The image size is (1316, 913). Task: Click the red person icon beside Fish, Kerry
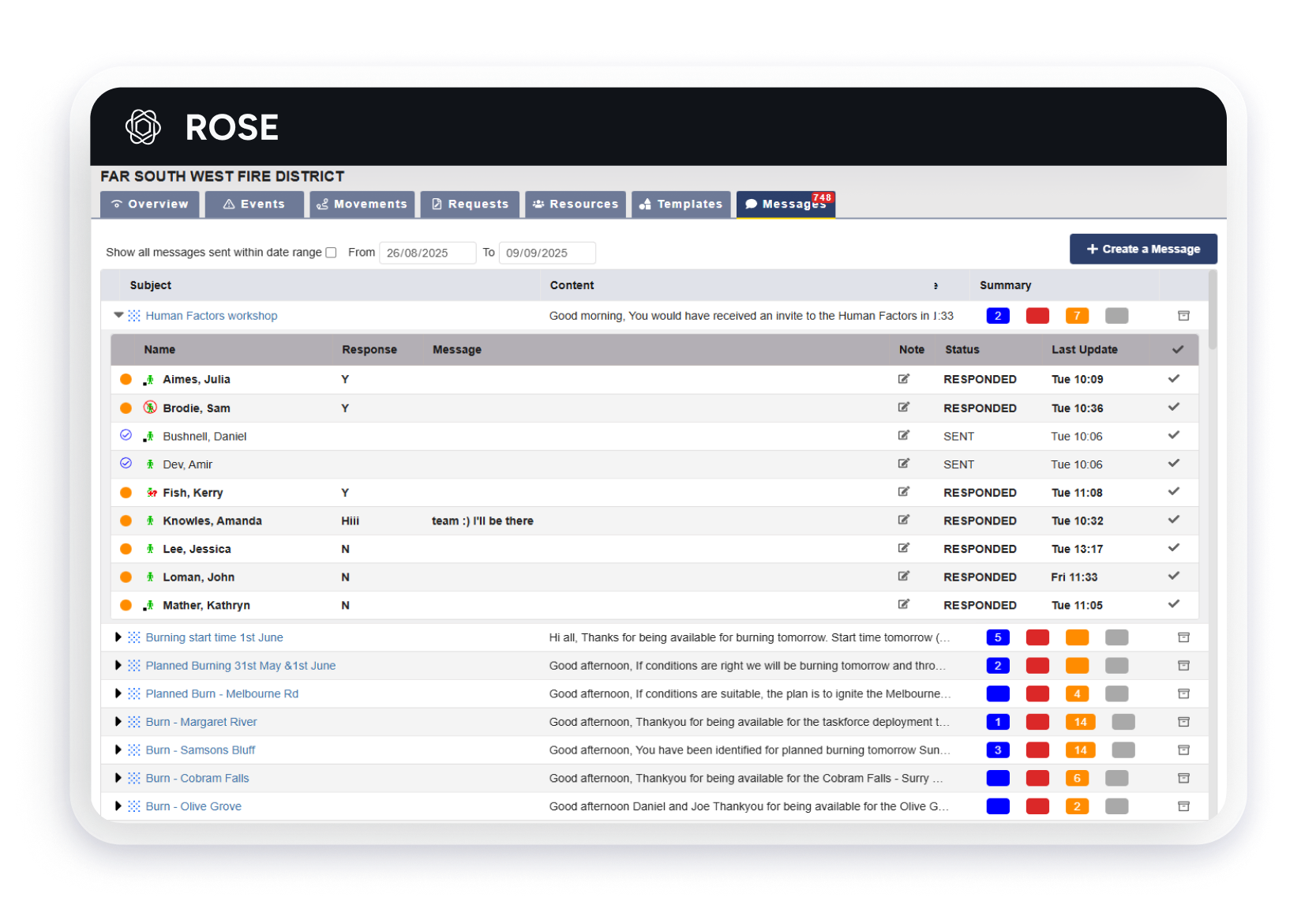coord(150,492)
